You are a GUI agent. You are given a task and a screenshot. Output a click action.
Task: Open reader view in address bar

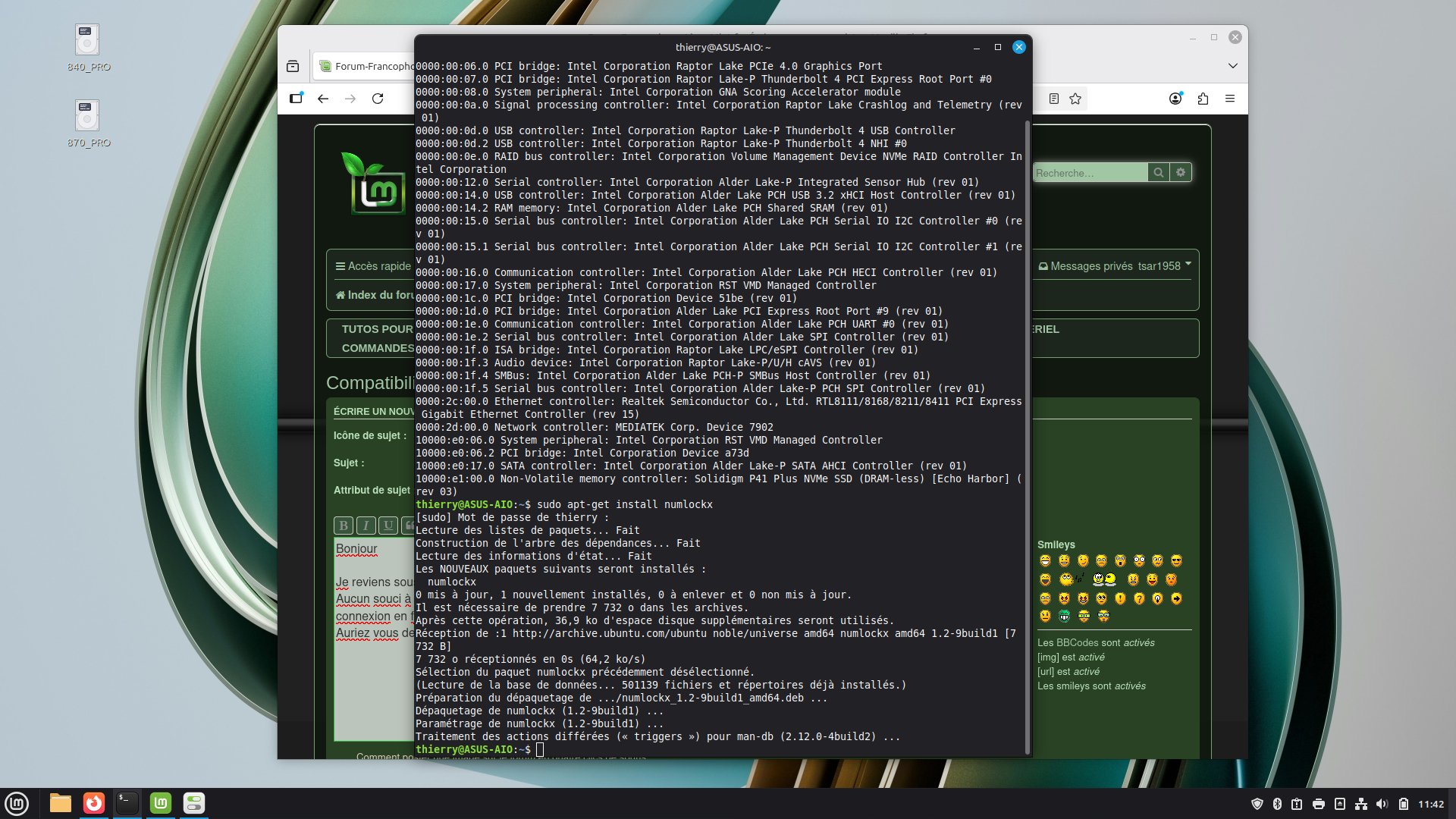(1053, 99)
